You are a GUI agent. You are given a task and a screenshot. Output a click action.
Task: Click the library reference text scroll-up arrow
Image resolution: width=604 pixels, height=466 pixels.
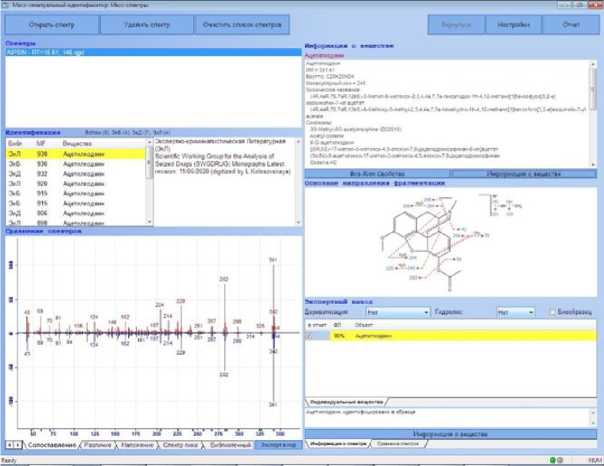pos(298,142)
